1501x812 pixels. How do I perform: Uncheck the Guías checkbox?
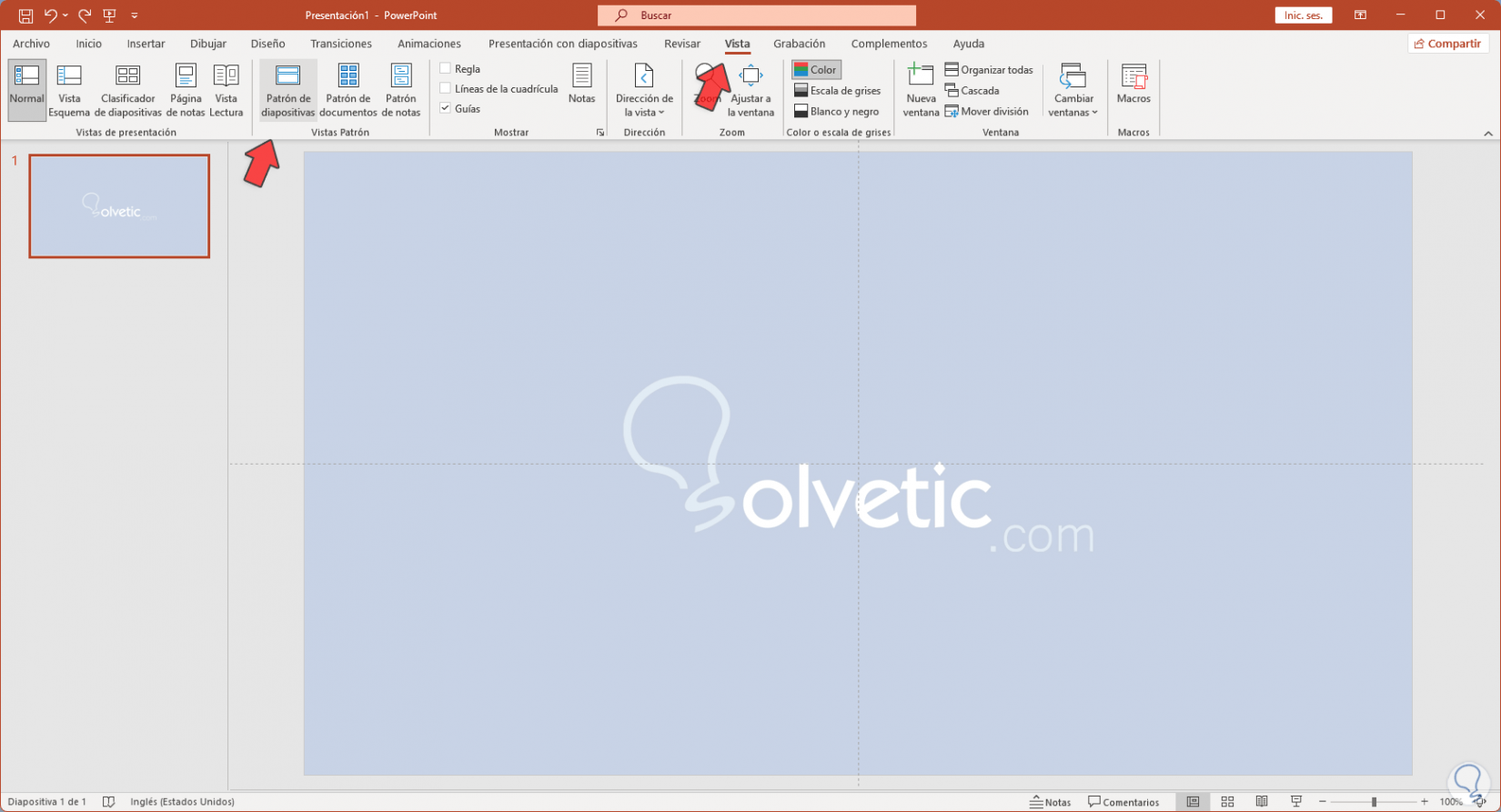tap(445, 108)
